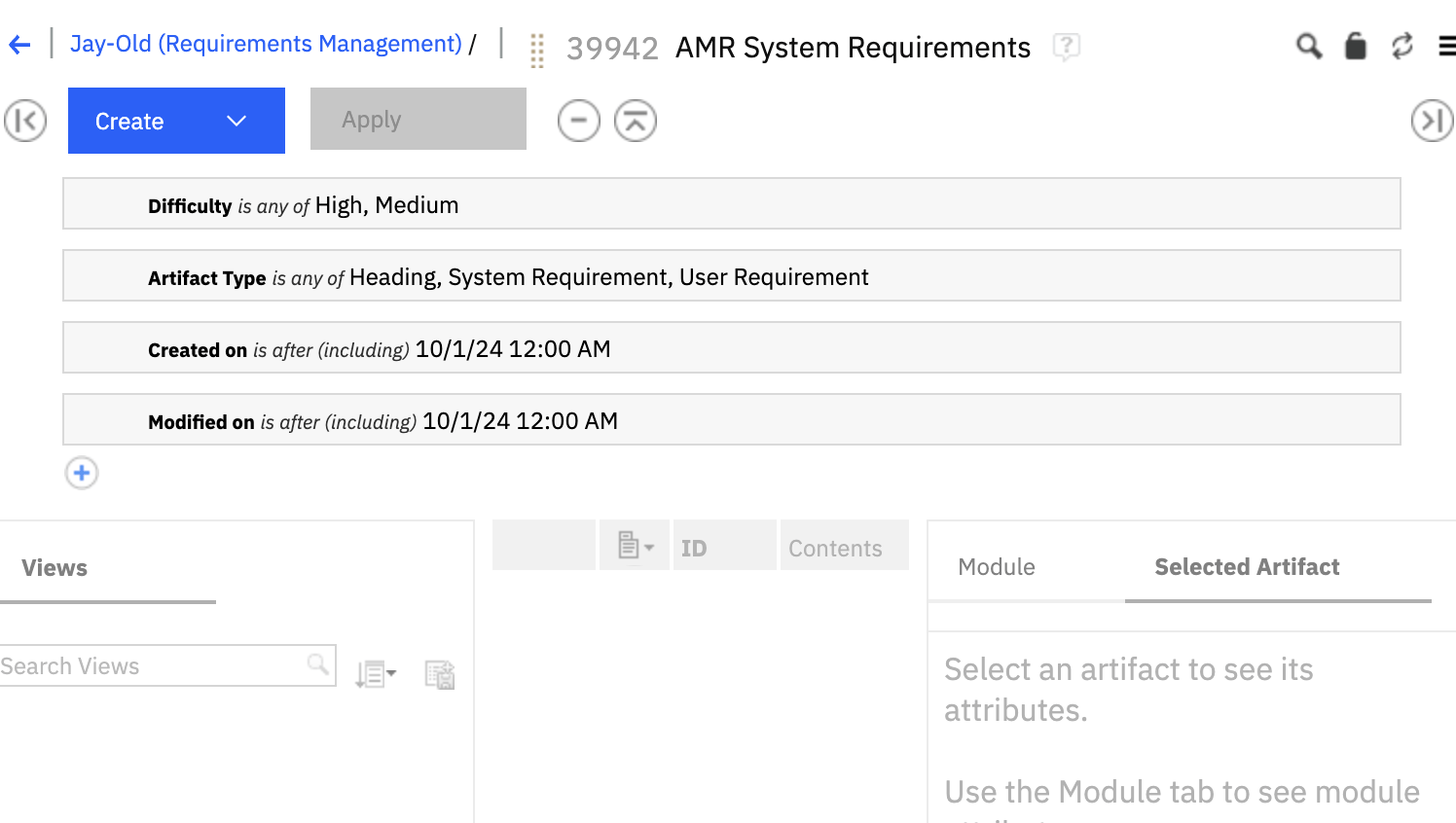Open search with the magnifier icon
Viewport: 1456px width, 823px height.
[1309, 46]
